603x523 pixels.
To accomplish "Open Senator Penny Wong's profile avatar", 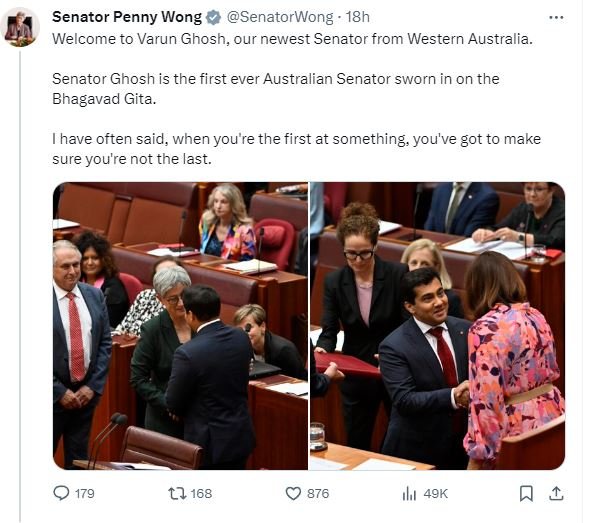I will [20, 27].
